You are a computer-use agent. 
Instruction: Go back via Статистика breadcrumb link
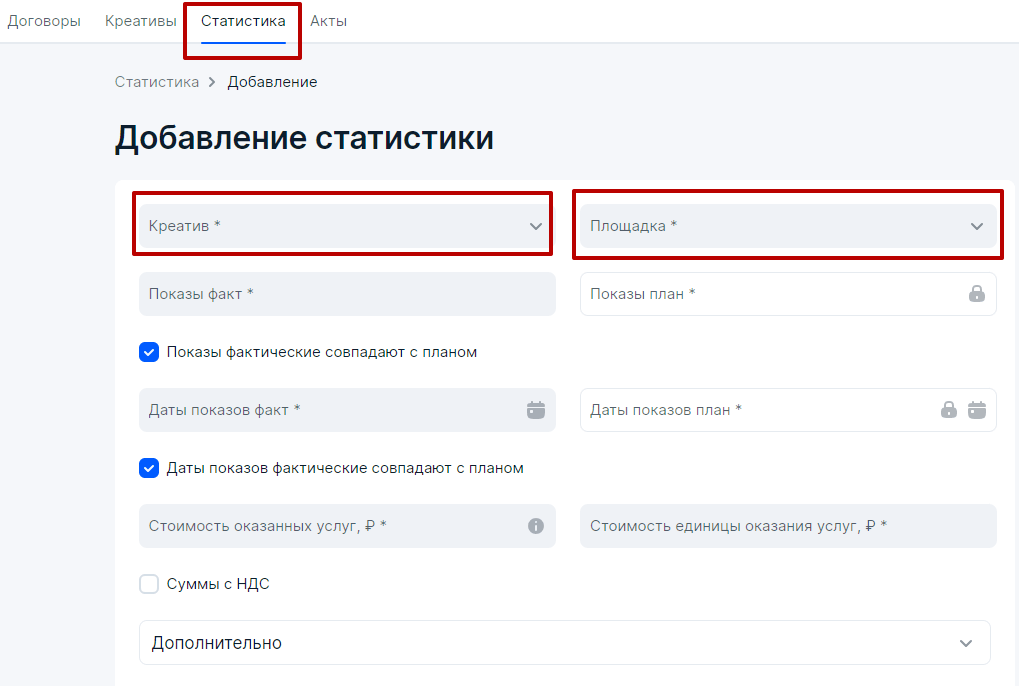coord(157,82)
